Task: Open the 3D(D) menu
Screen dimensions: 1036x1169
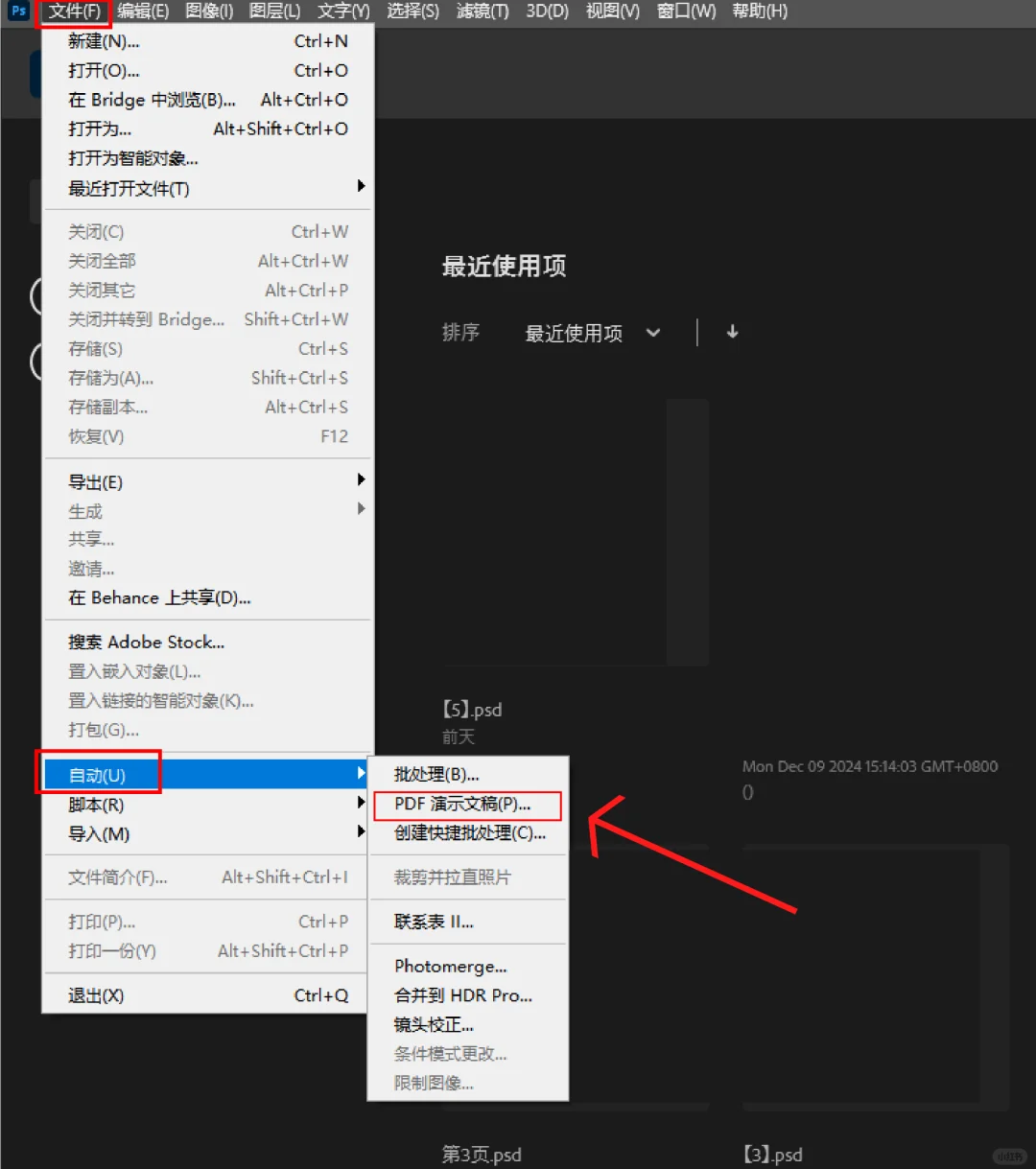Action: [x=547, y=12]
